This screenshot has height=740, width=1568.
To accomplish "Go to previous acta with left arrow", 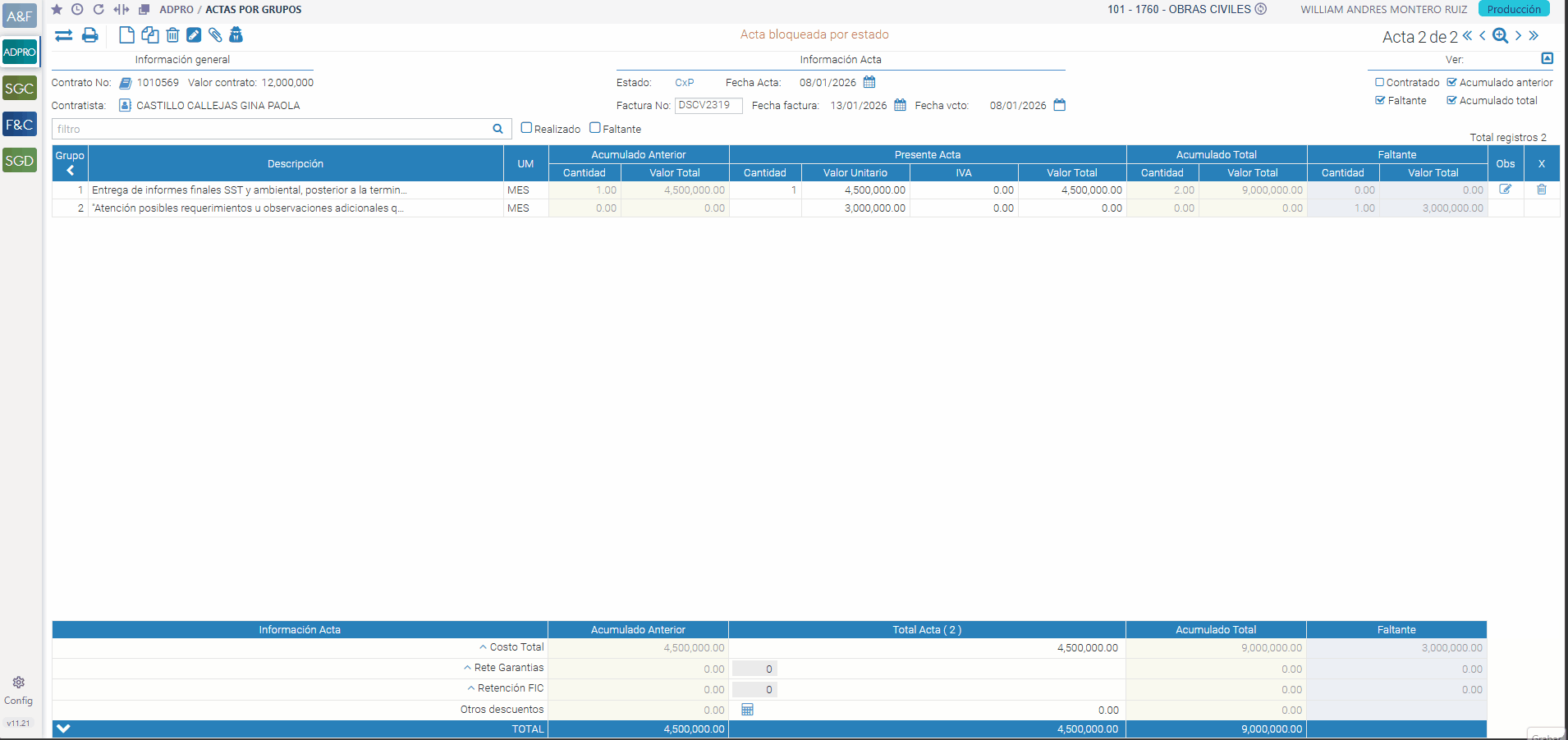I will [1483, 35].
